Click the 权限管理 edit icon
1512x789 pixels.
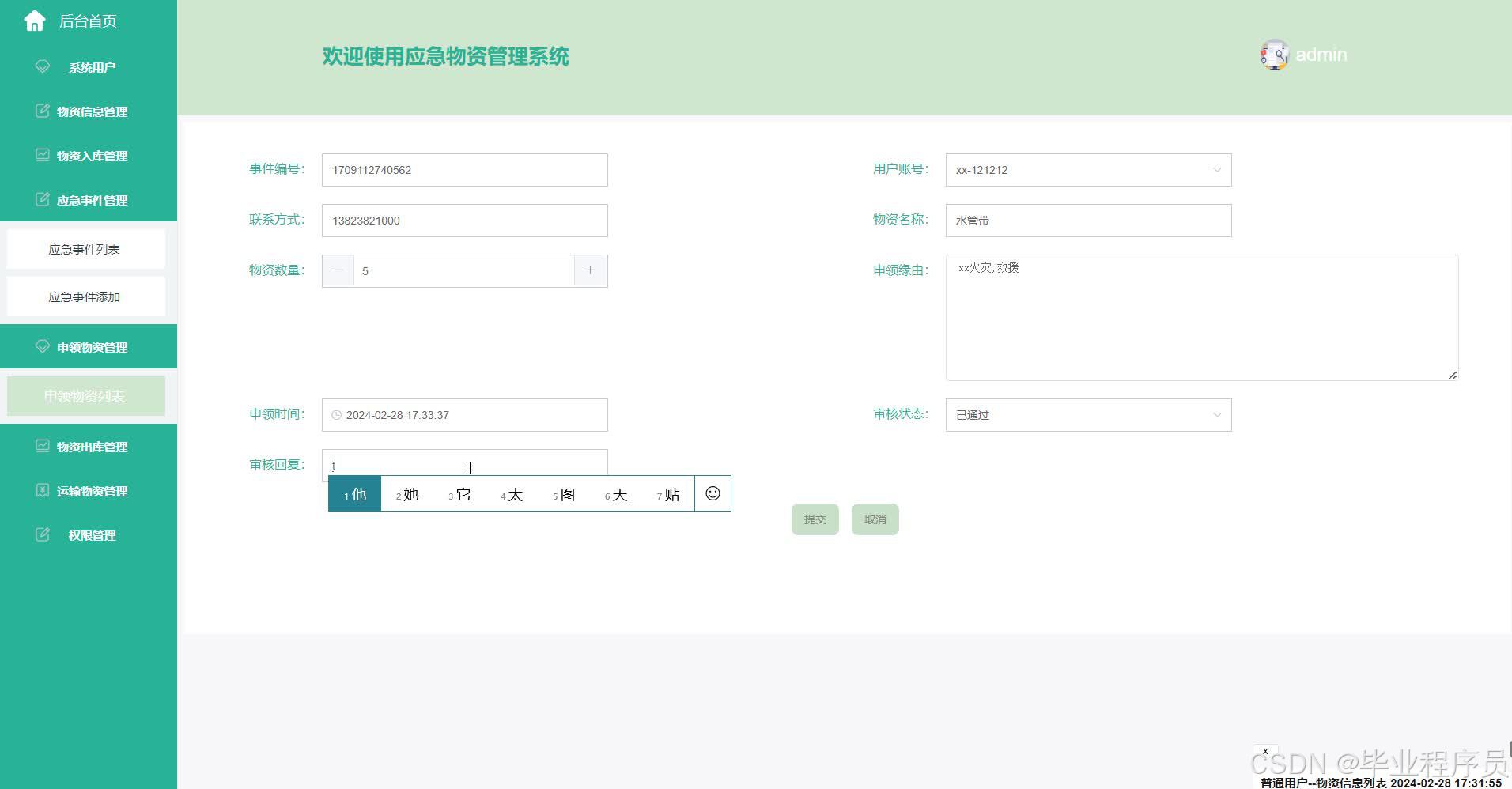coord(42,534)
